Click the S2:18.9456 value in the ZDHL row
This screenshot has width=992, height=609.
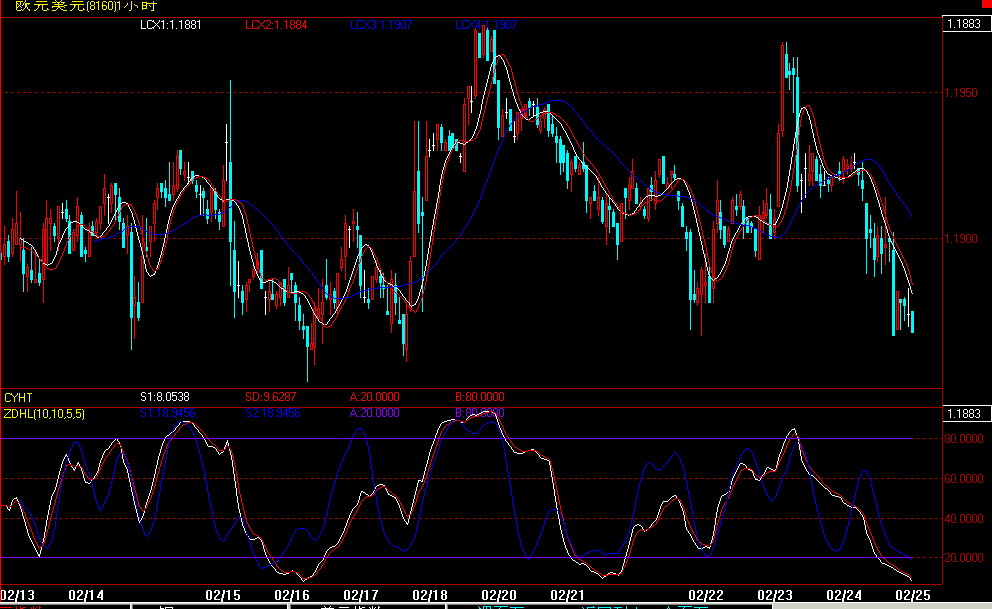tap(273, 413)
